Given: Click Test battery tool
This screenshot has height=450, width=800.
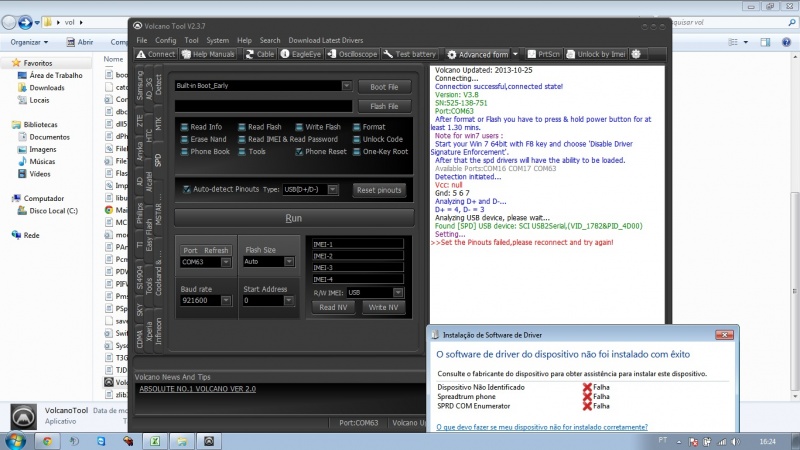Looking at the screenshot, I should point(410,54).
